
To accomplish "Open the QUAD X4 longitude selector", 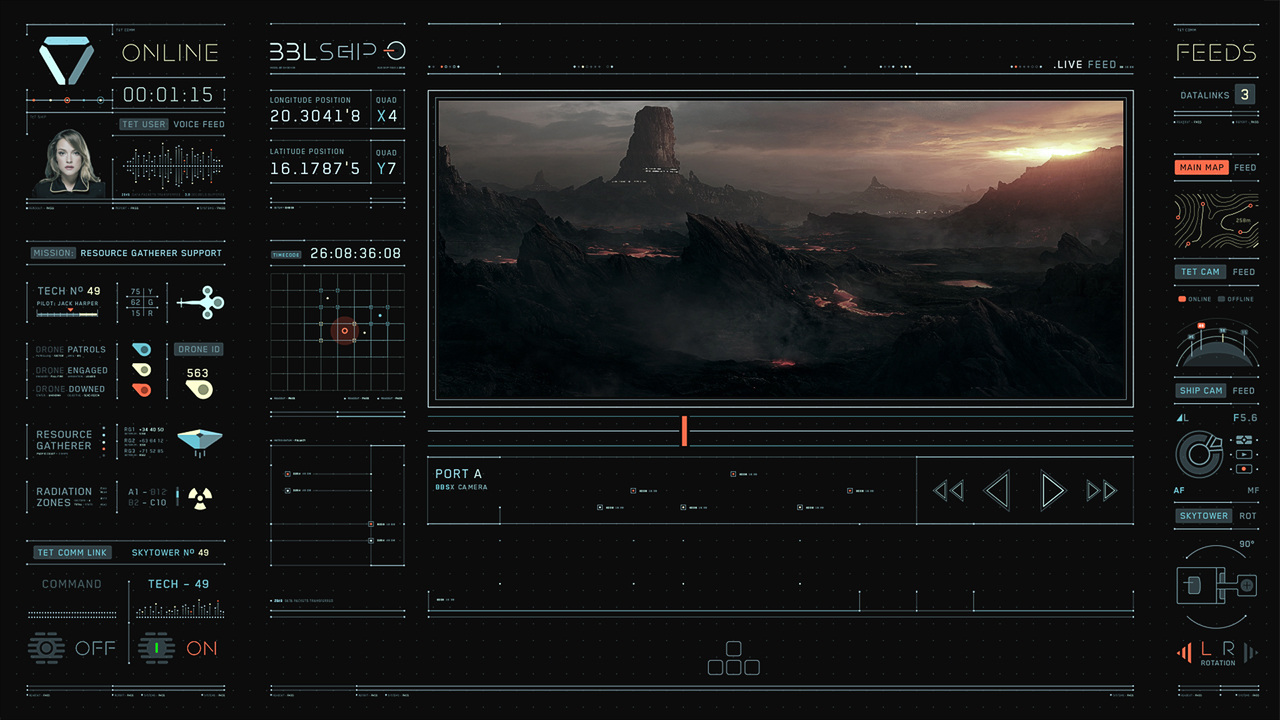I will (x=386, y=116).
